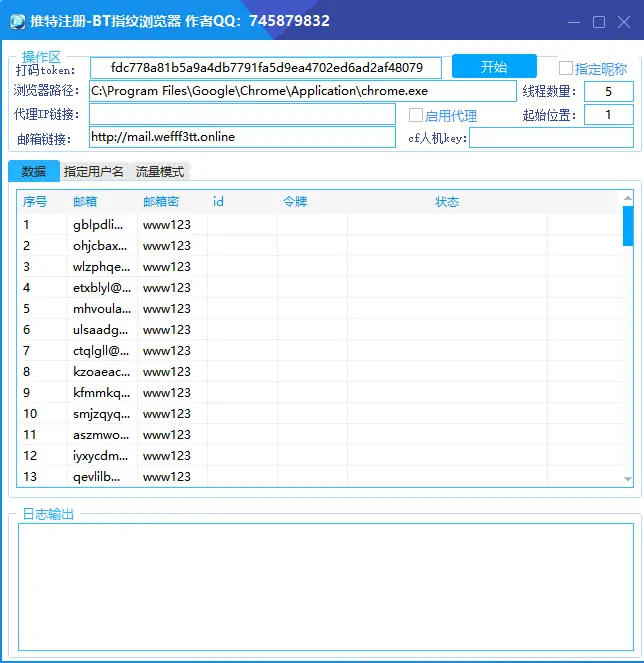
Task: Click the 线程数量 value field
Action: pyautogui.click(x=608, y=91)
